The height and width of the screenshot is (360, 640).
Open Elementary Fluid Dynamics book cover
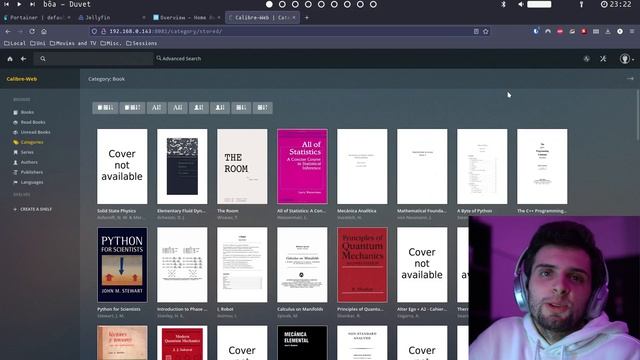(x=182, y=167)
